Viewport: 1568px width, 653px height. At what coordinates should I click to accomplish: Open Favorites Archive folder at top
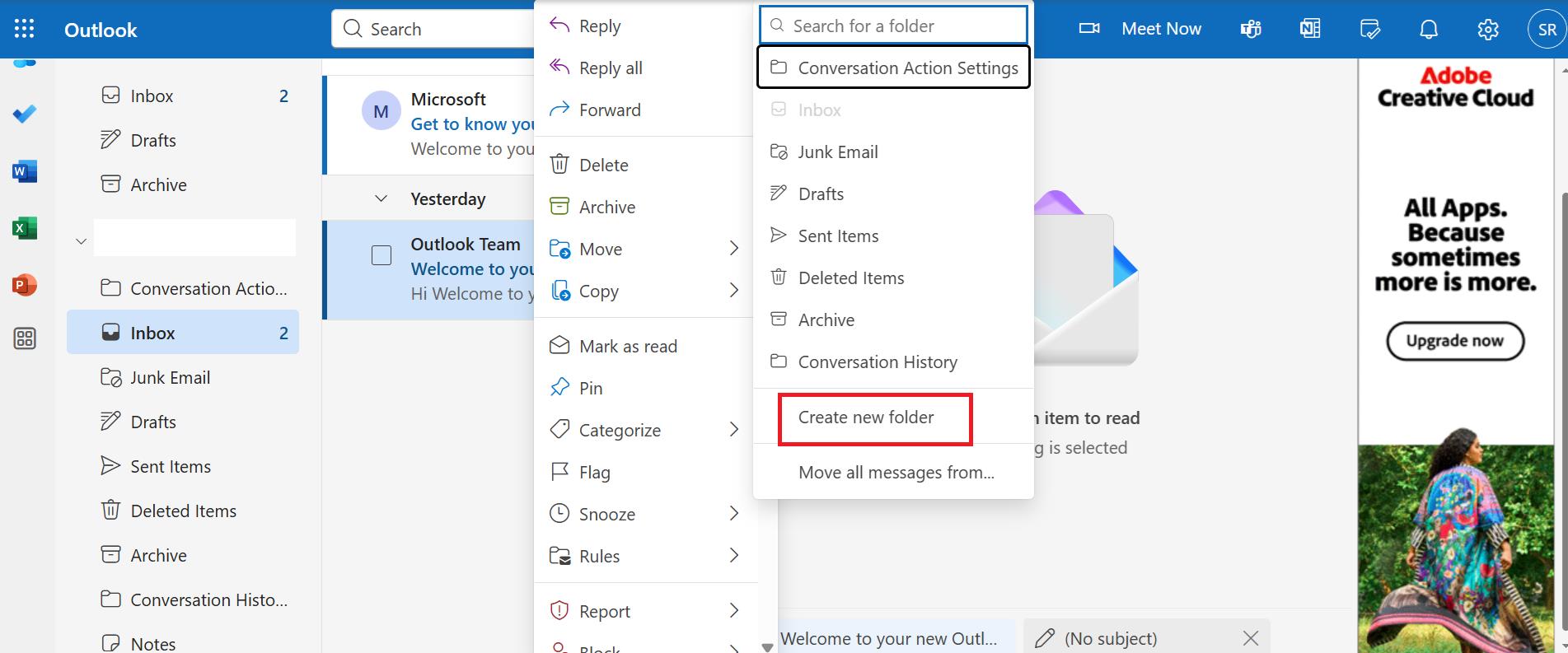183,184
